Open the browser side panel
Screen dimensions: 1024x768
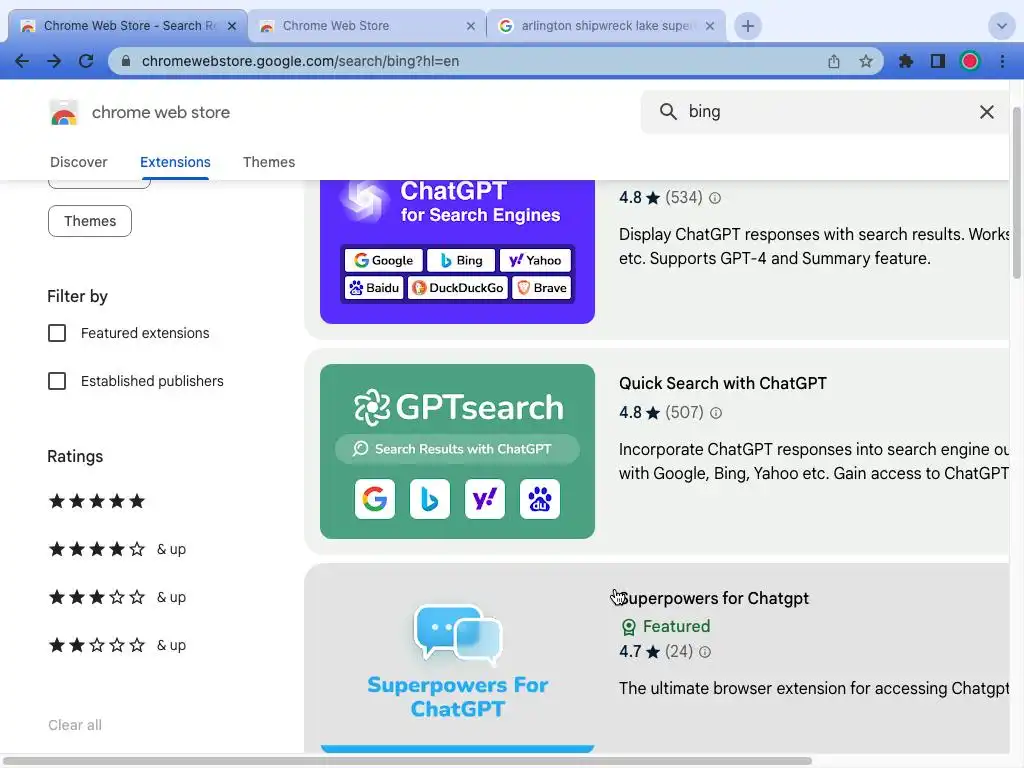tap(938, 61)
